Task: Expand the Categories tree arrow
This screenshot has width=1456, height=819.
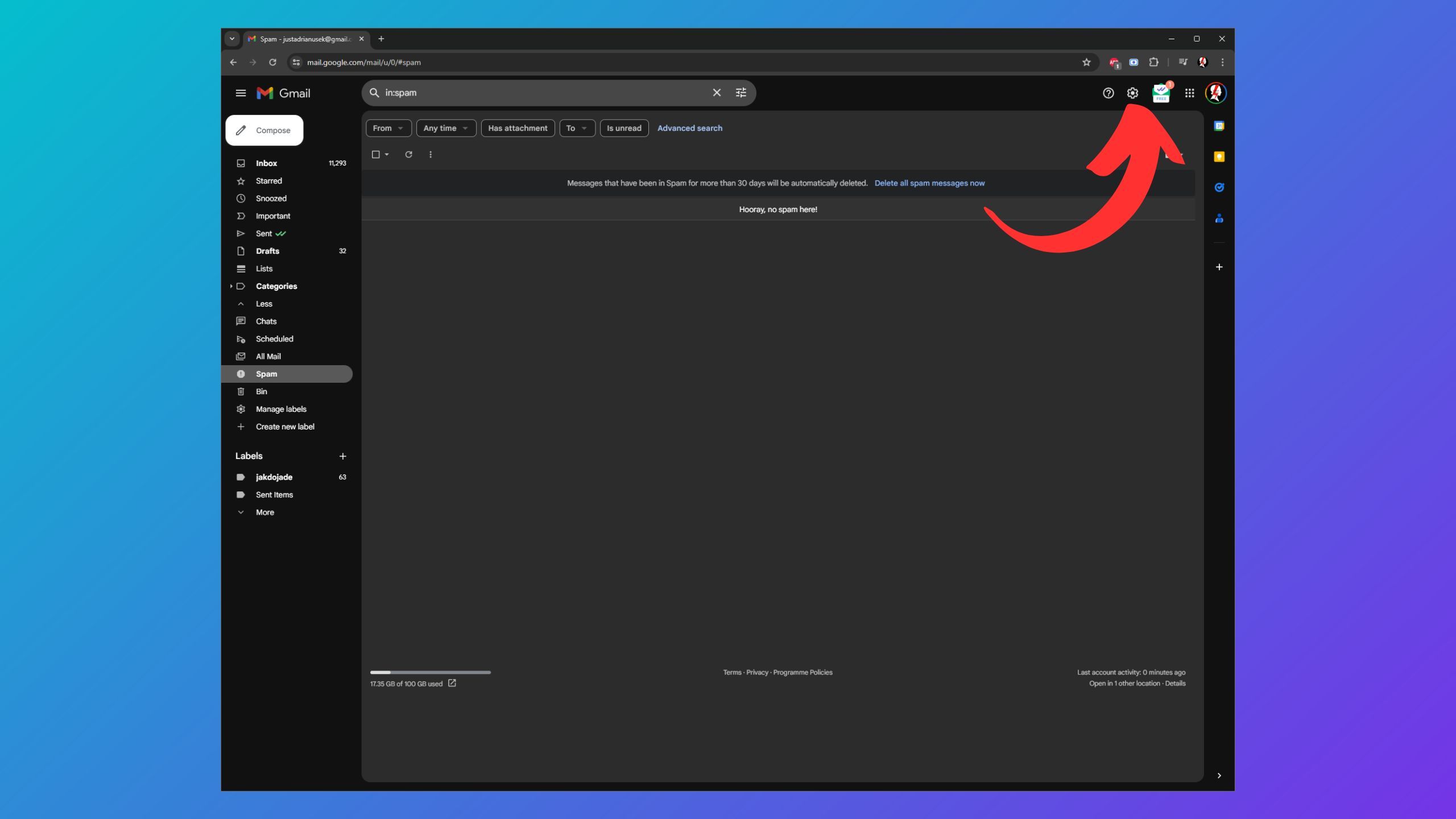Action: point(231,286)
